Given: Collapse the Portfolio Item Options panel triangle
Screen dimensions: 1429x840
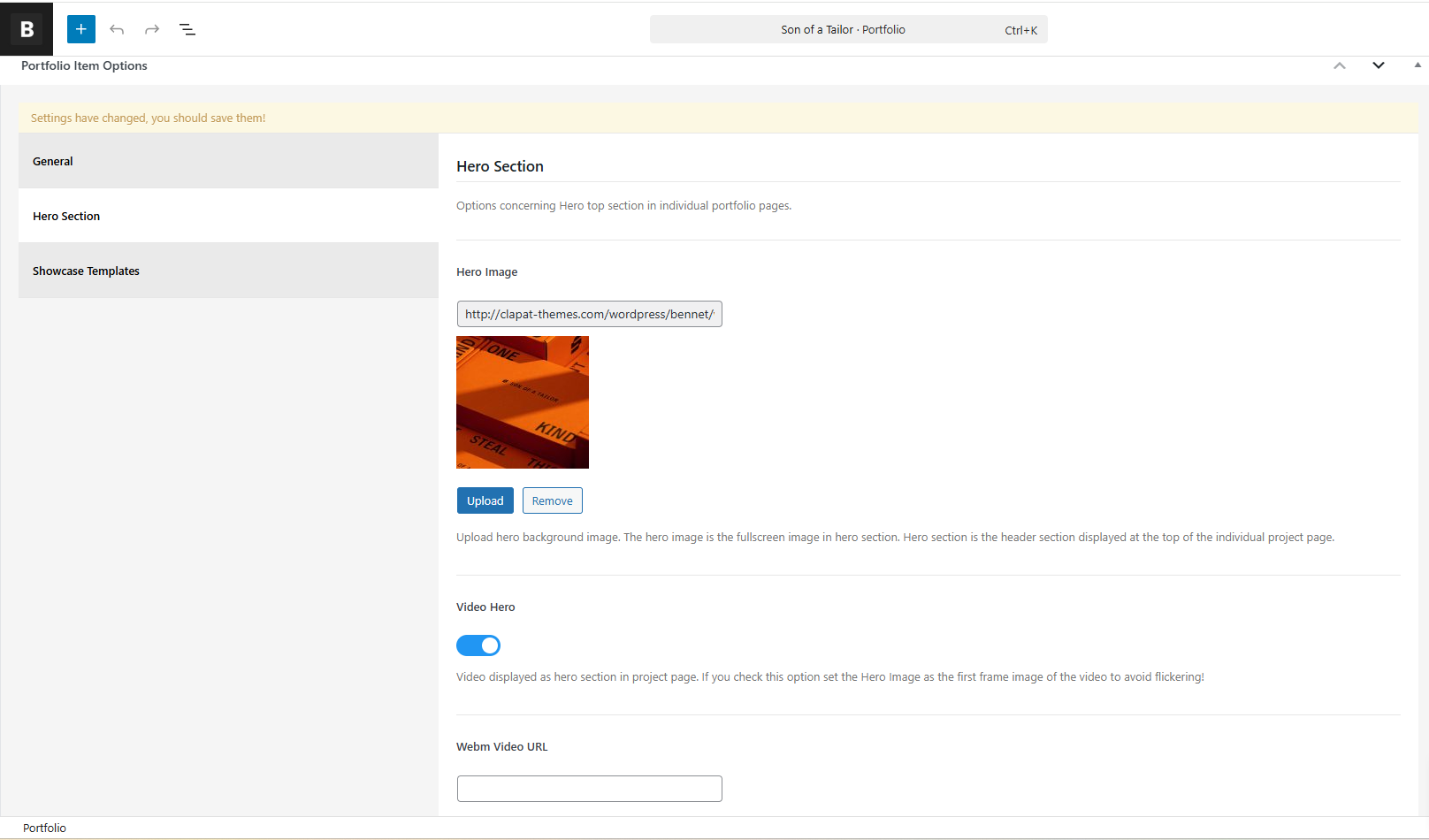Looking at the screenshot, I should [x=1418, y=65].
